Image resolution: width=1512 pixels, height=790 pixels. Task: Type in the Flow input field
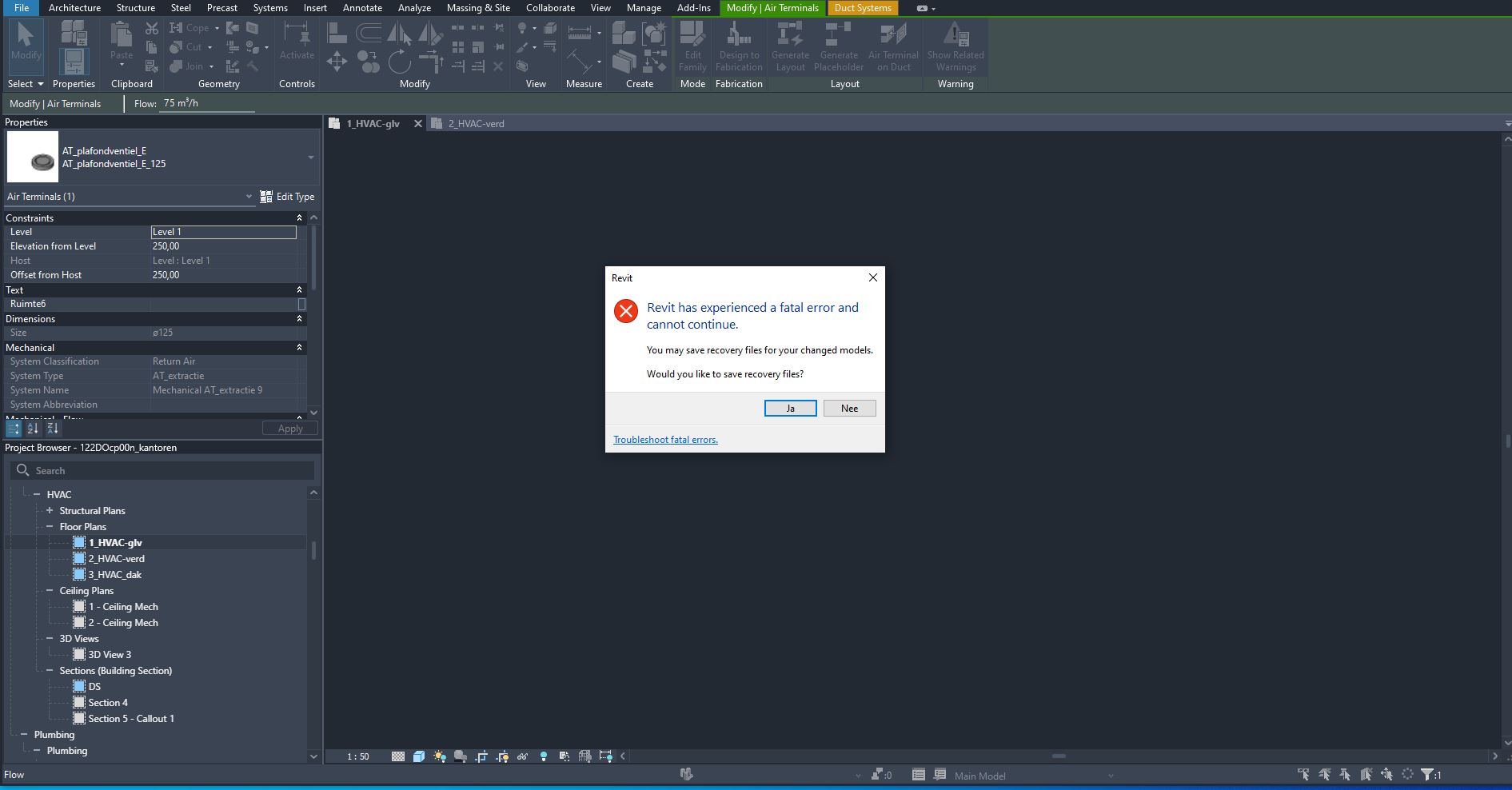pos(206,102)
